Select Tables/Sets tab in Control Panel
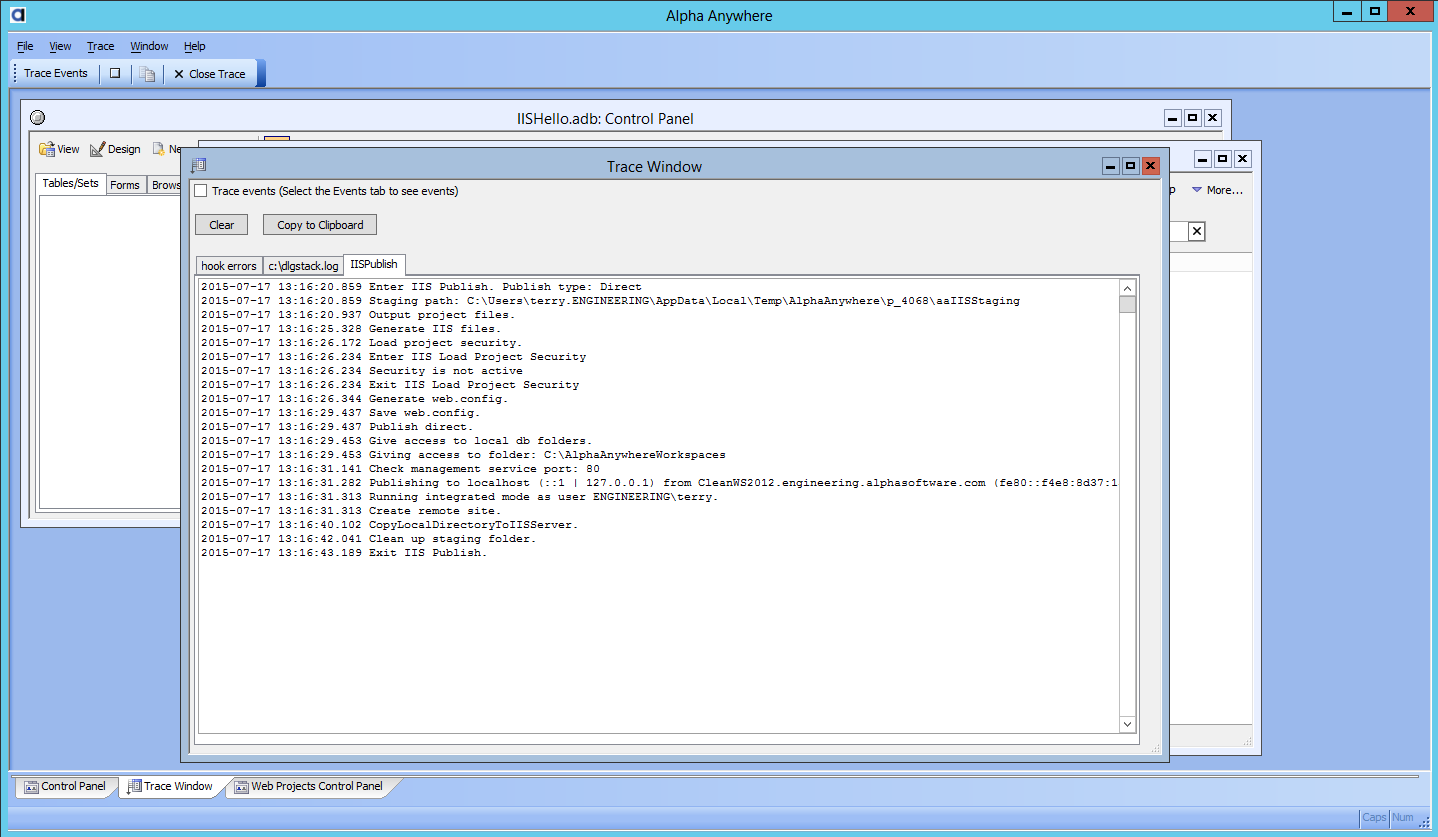Image resolution: width=1438 pixels, height=837 pixels. point(71,183)
